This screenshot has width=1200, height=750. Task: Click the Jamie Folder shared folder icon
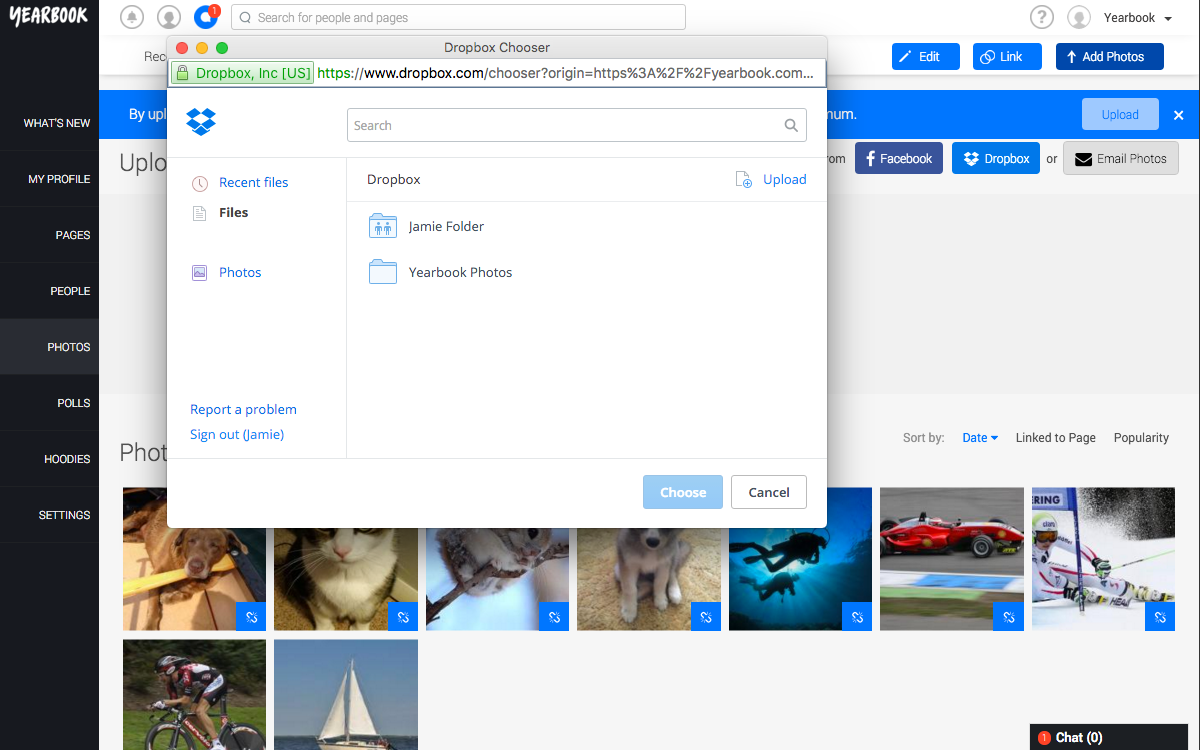pyautogui.click(x=383, y=226)
